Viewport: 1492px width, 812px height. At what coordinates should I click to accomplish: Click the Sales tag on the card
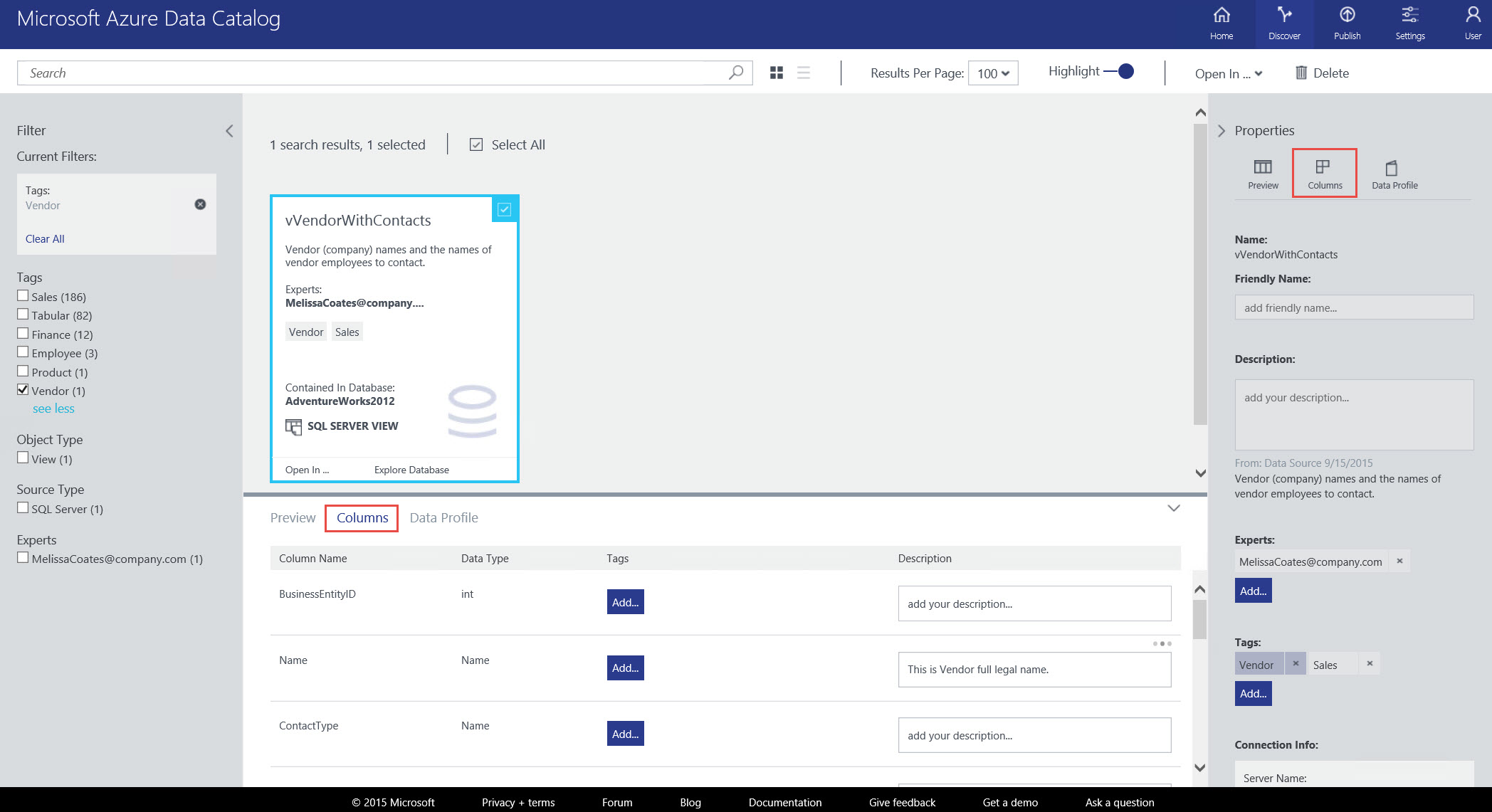(x=347, y=332)
